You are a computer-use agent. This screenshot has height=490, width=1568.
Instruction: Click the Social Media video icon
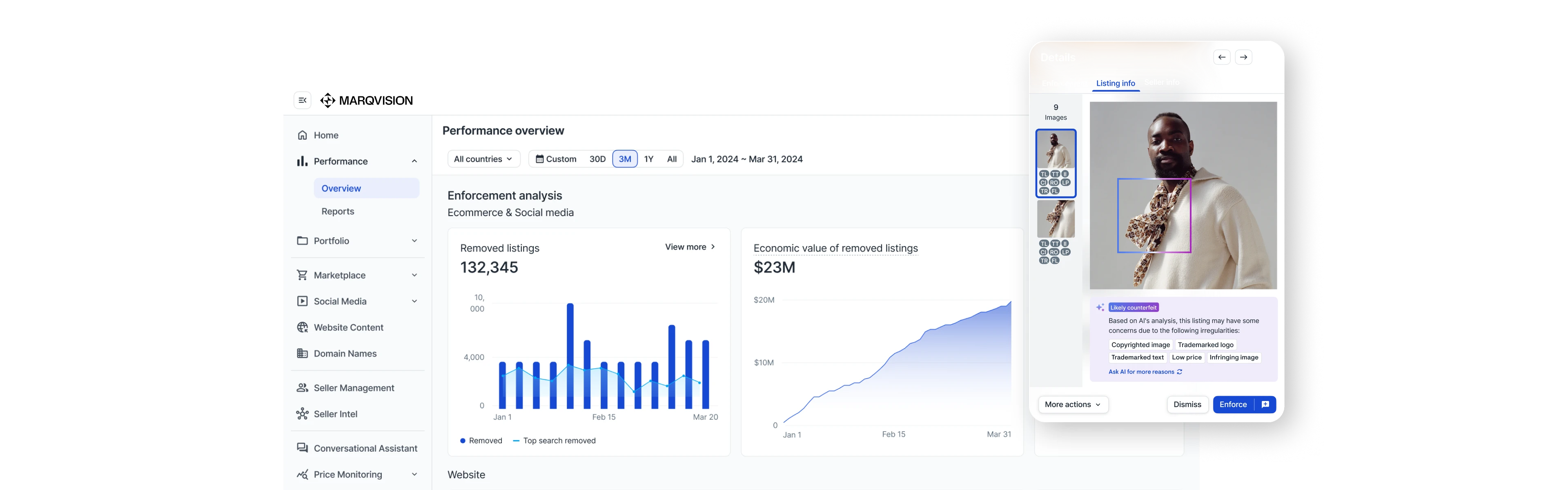(x=302, y=301)
